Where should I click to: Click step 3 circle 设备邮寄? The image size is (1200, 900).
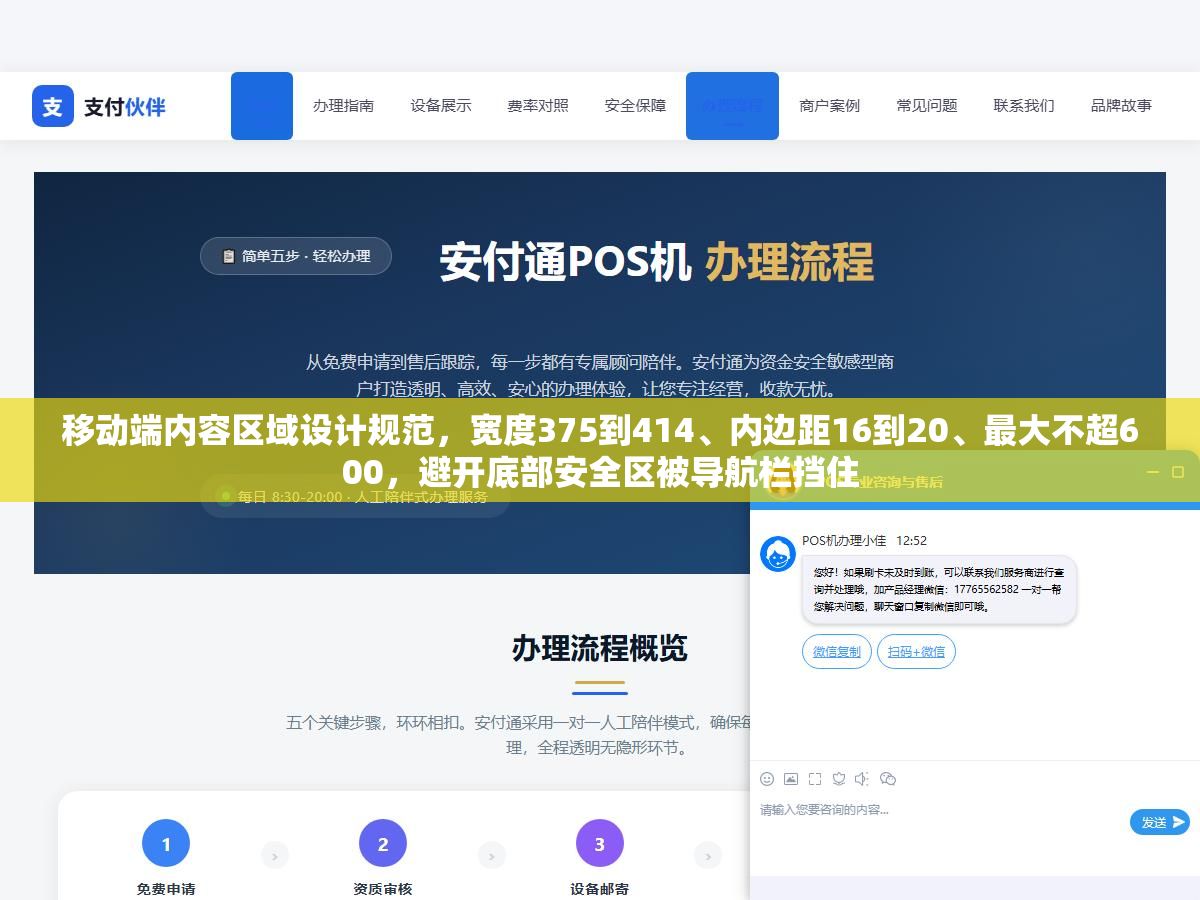pos(600,844)
